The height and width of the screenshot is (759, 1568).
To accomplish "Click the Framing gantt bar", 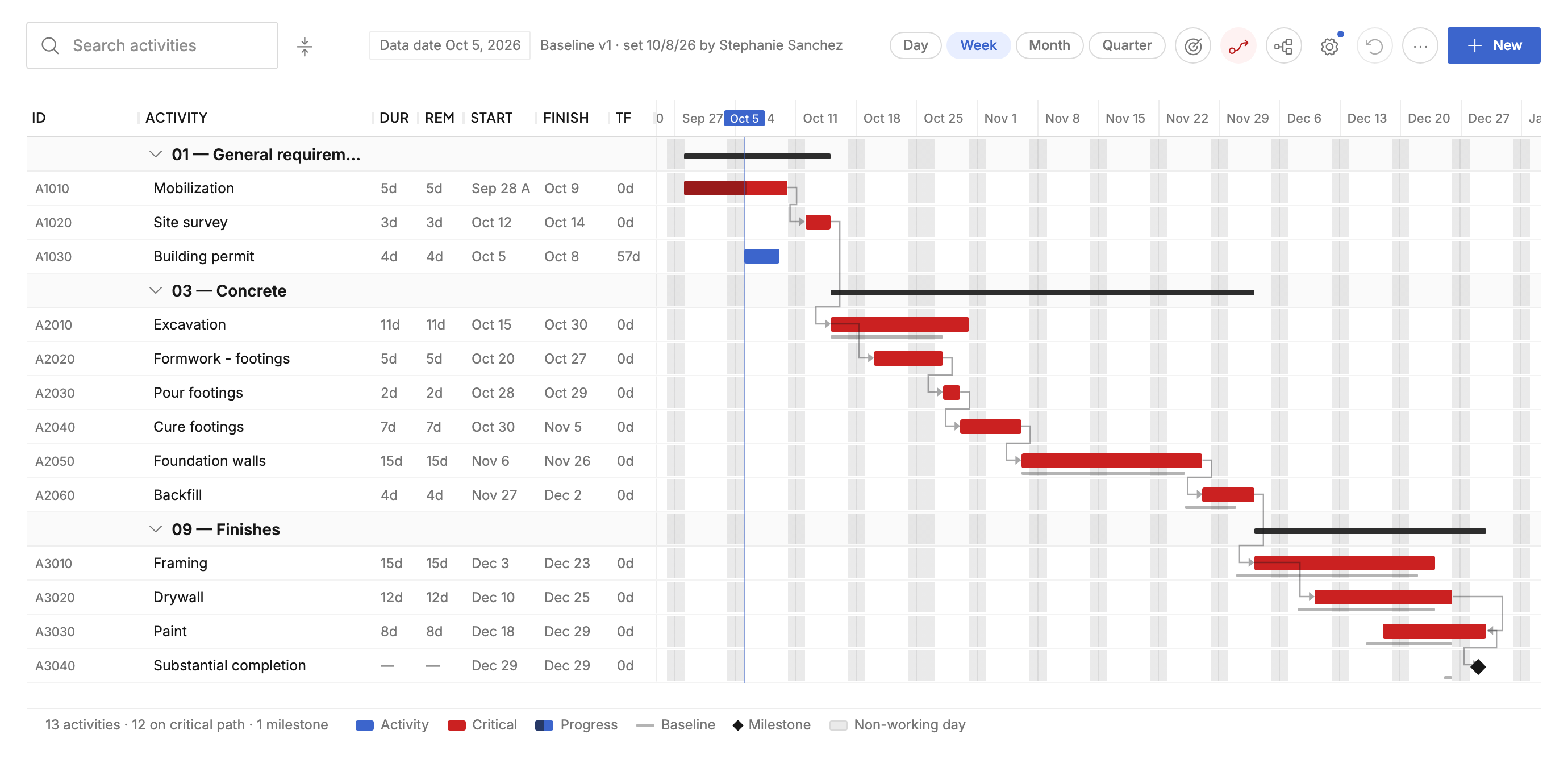I will pyautogui.click(x=1345, y=563).
